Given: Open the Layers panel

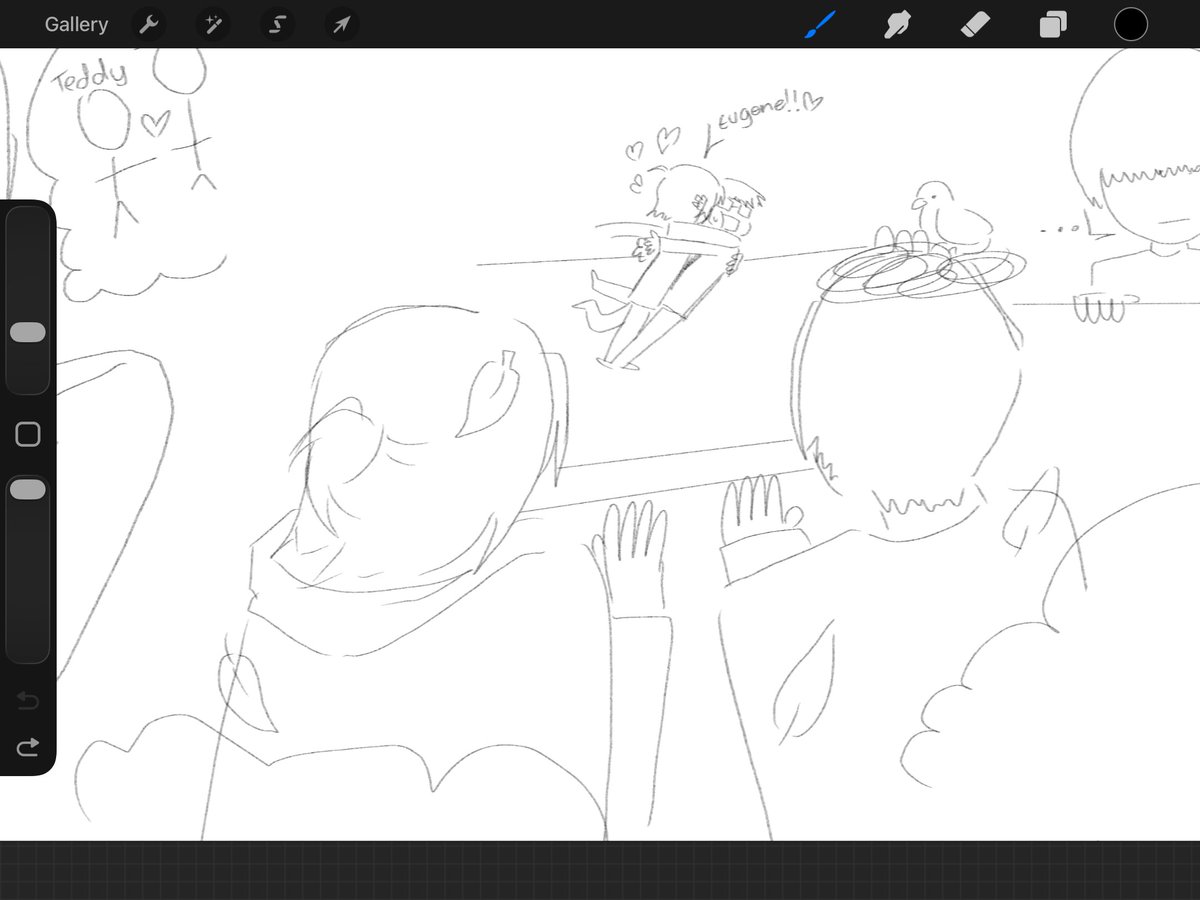Looking at the screenshot, I should pyautogui.click(x=1053, y=24).
